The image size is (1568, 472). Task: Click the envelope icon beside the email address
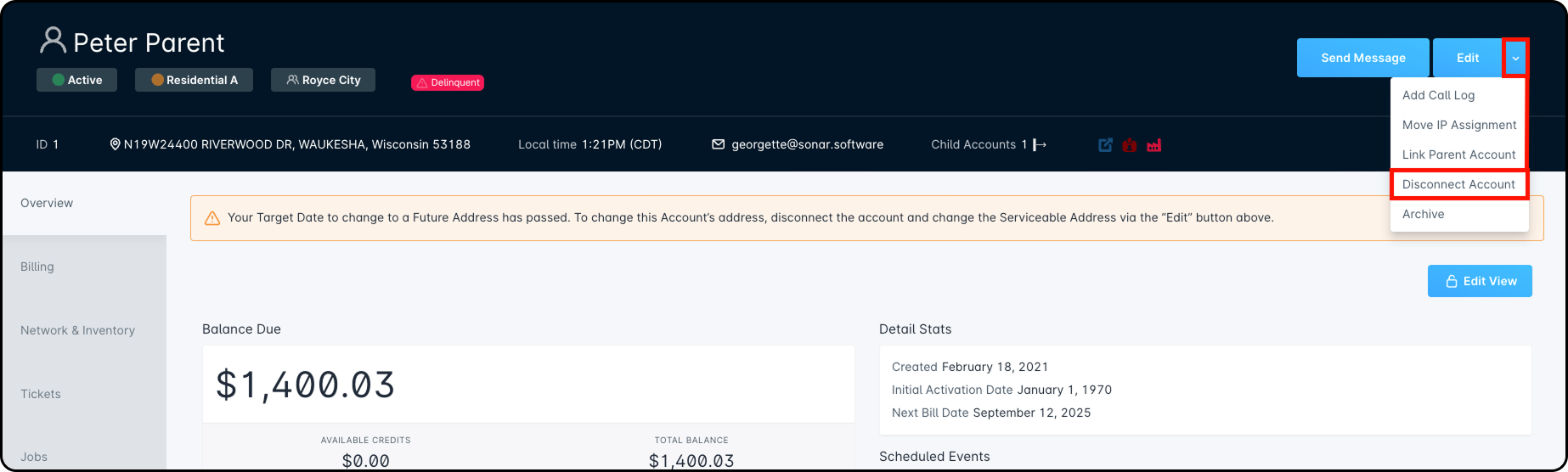718,144
